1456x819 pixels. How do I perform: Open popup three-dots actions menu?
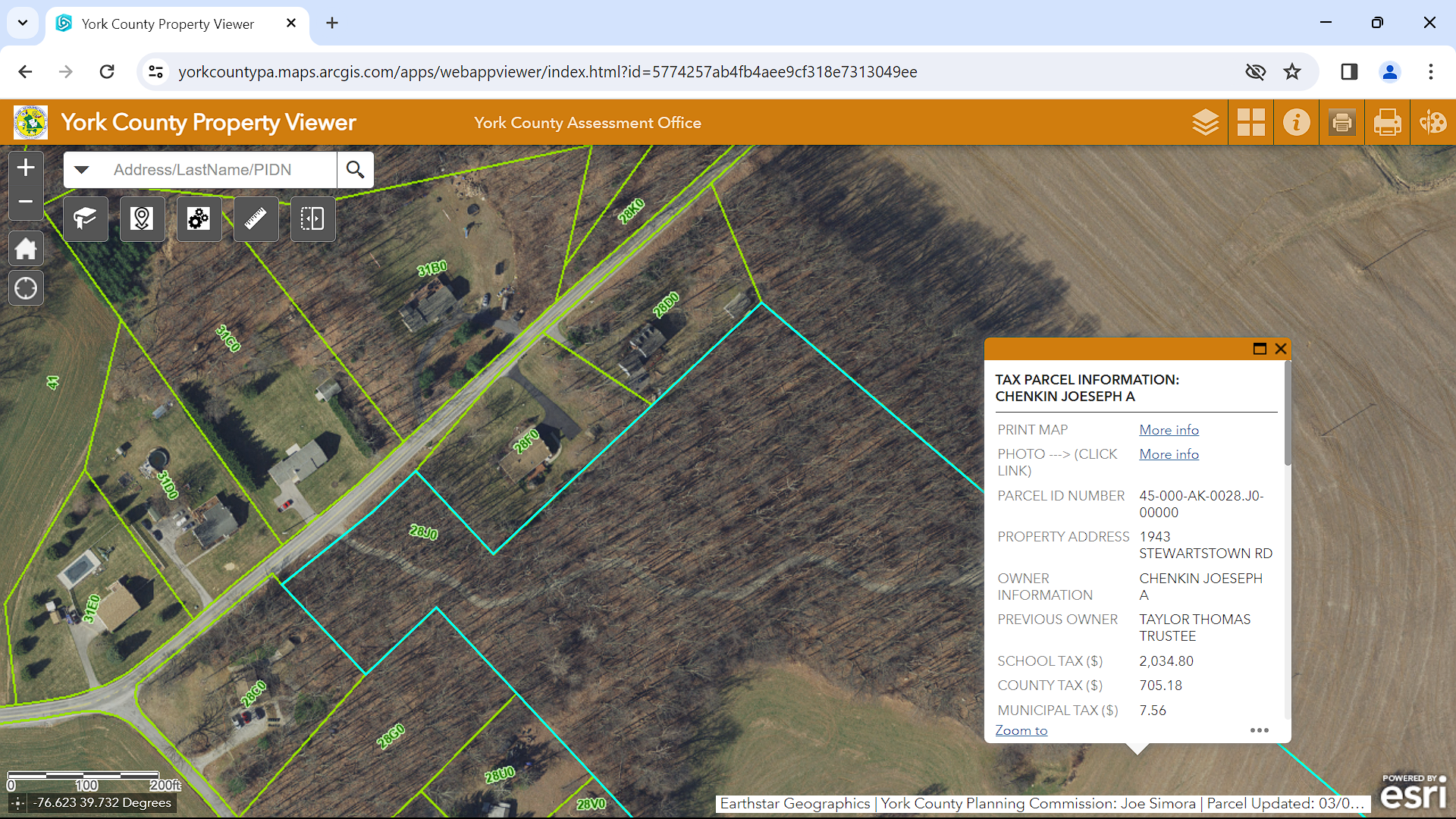point(1259,730)
